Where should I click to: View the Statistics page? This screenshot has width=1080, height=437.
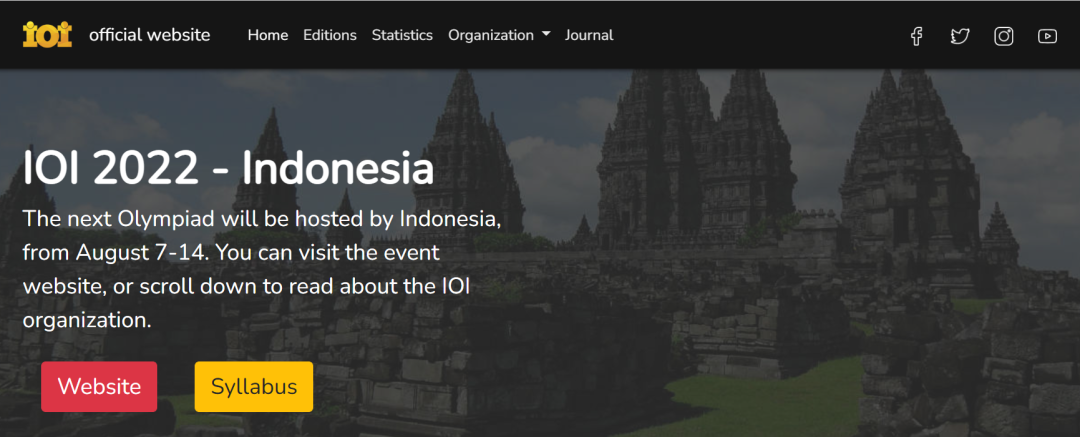[x=402, y=35]
